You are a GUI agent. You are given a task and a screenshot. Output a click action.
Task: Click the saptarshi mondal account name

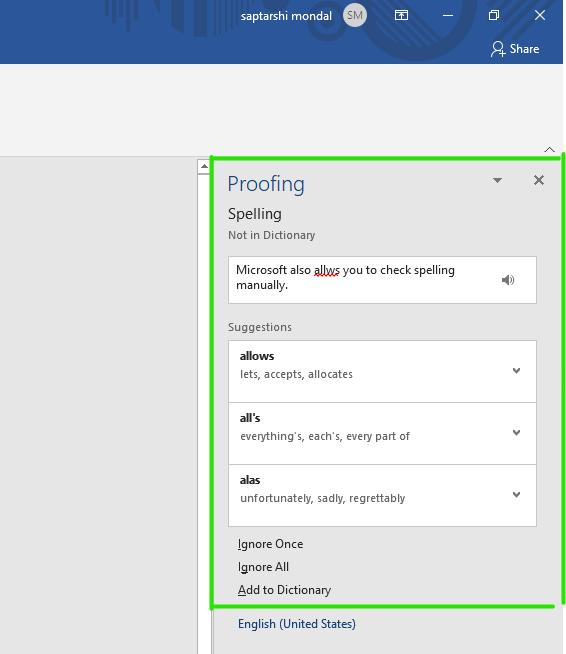coord(286,16)
